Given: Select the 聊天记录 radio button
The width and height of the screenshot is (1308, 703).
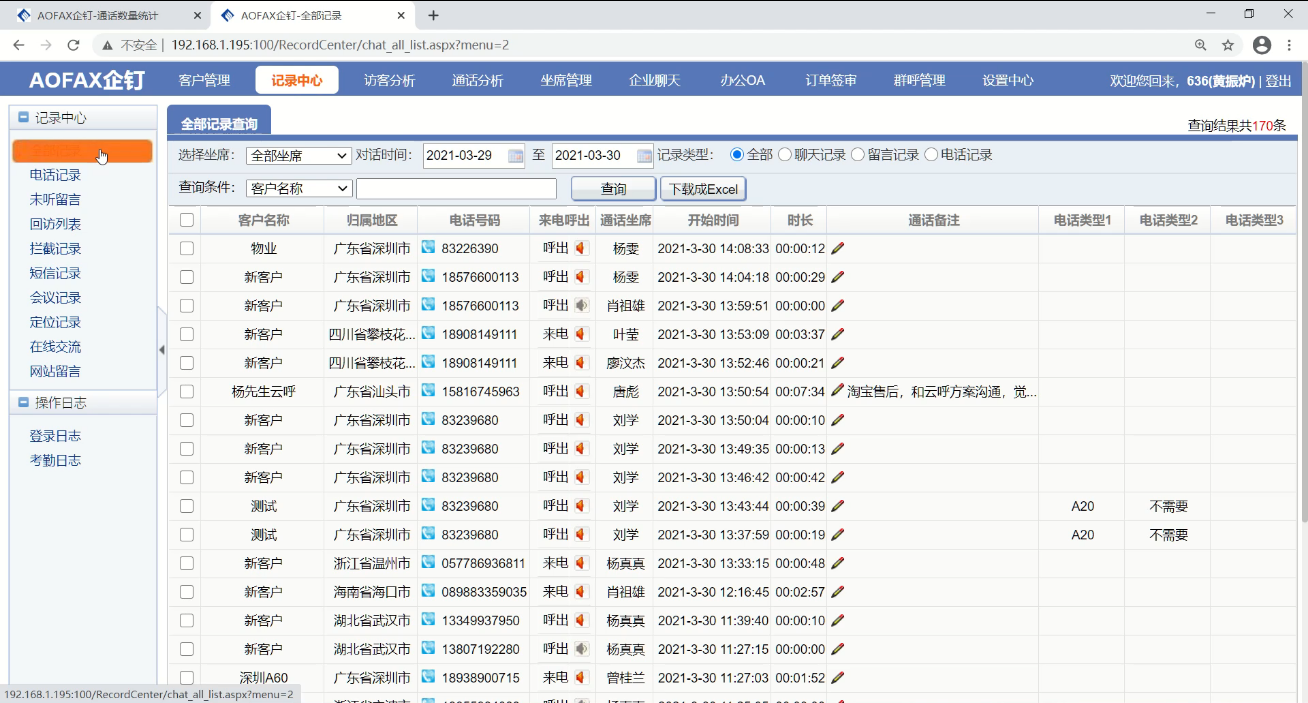Looking at the screenshot, I should [785, 155].
